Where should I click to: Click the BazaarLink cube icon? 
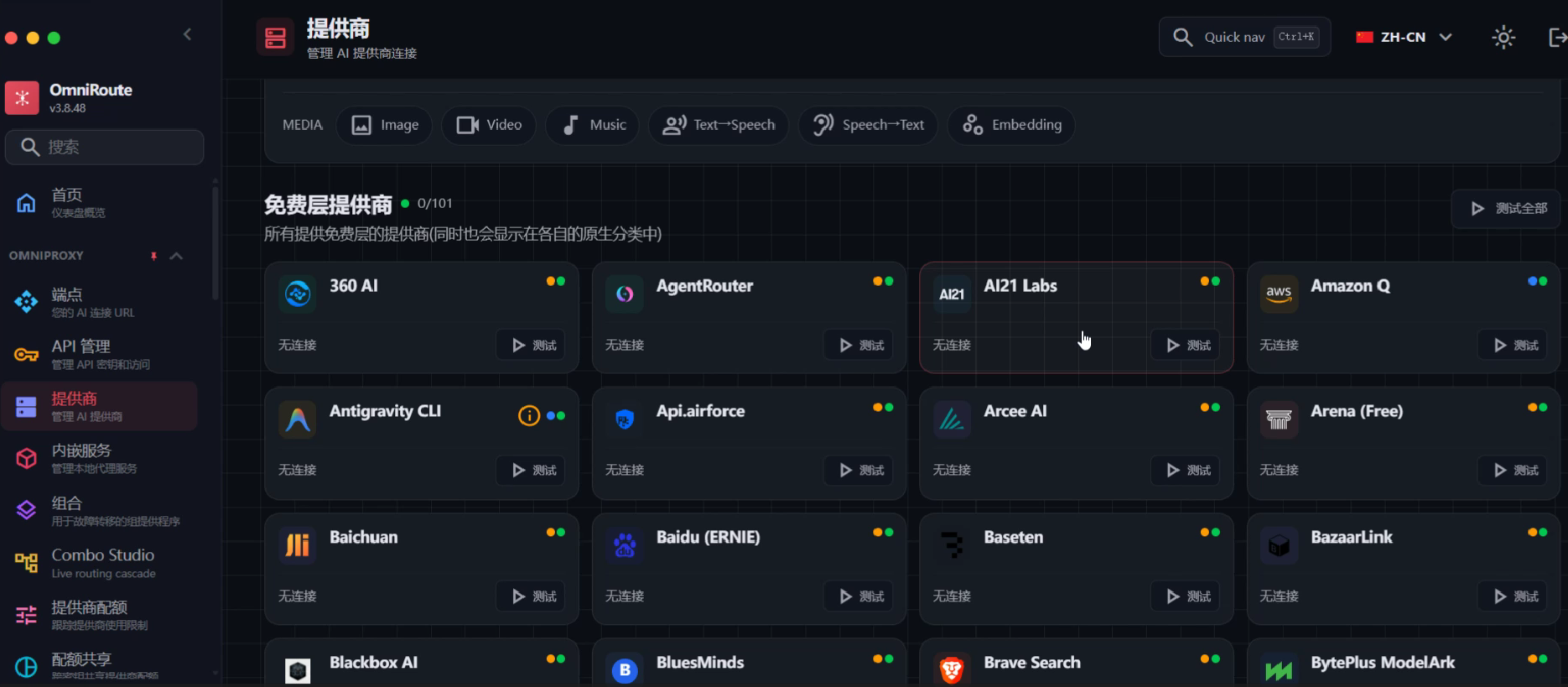(1279, 545)
